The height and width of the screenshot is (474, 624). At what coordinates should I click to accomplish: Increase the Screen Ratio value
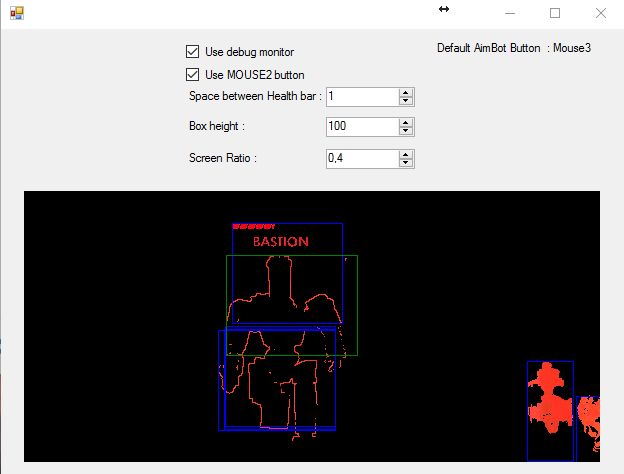(406, 155)
